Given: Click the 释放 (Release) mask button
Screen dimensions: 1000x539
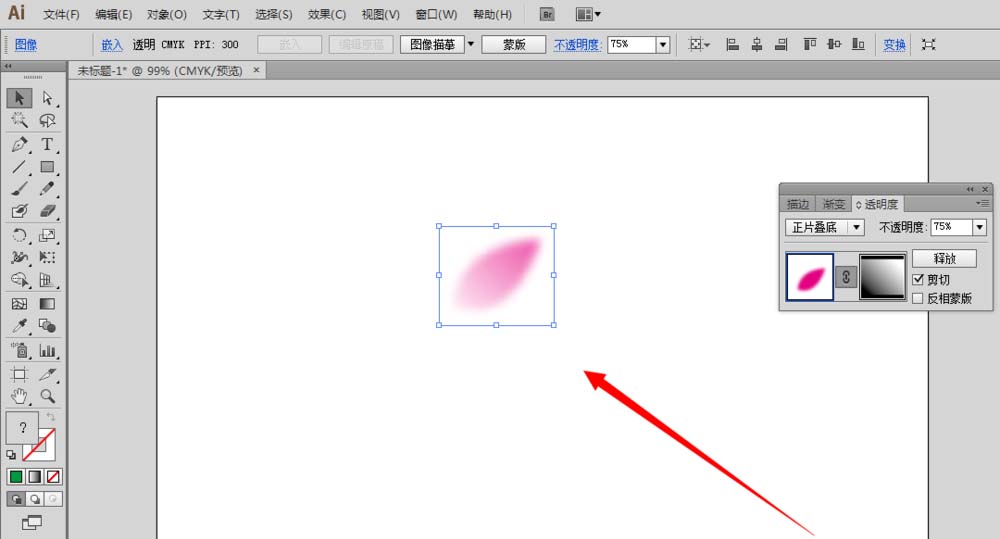Looking at the screenshot, I should (945, 258).
